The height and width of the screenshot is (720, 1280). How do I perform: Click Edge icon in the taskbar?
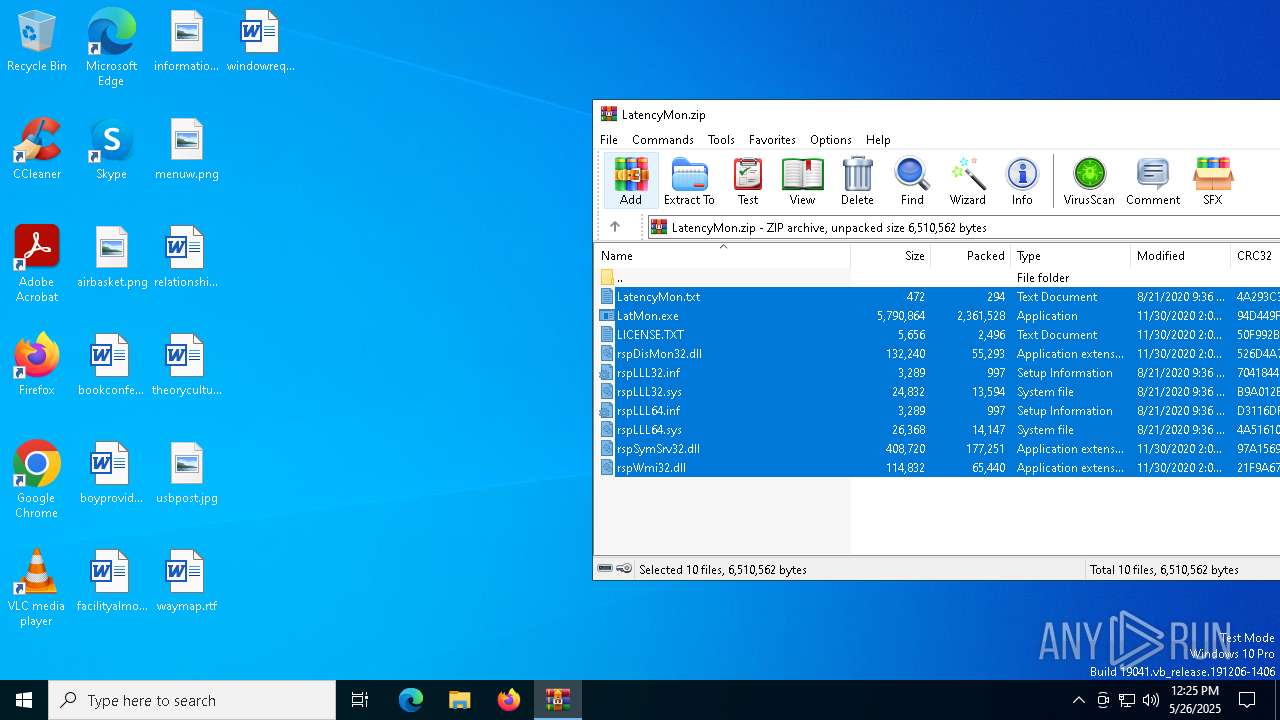[x=411, y=700]
